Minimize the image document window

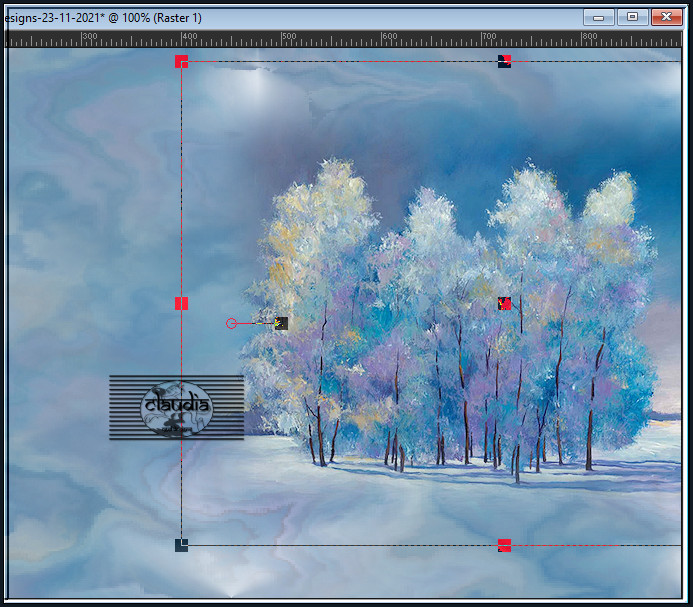pos(598,18)
